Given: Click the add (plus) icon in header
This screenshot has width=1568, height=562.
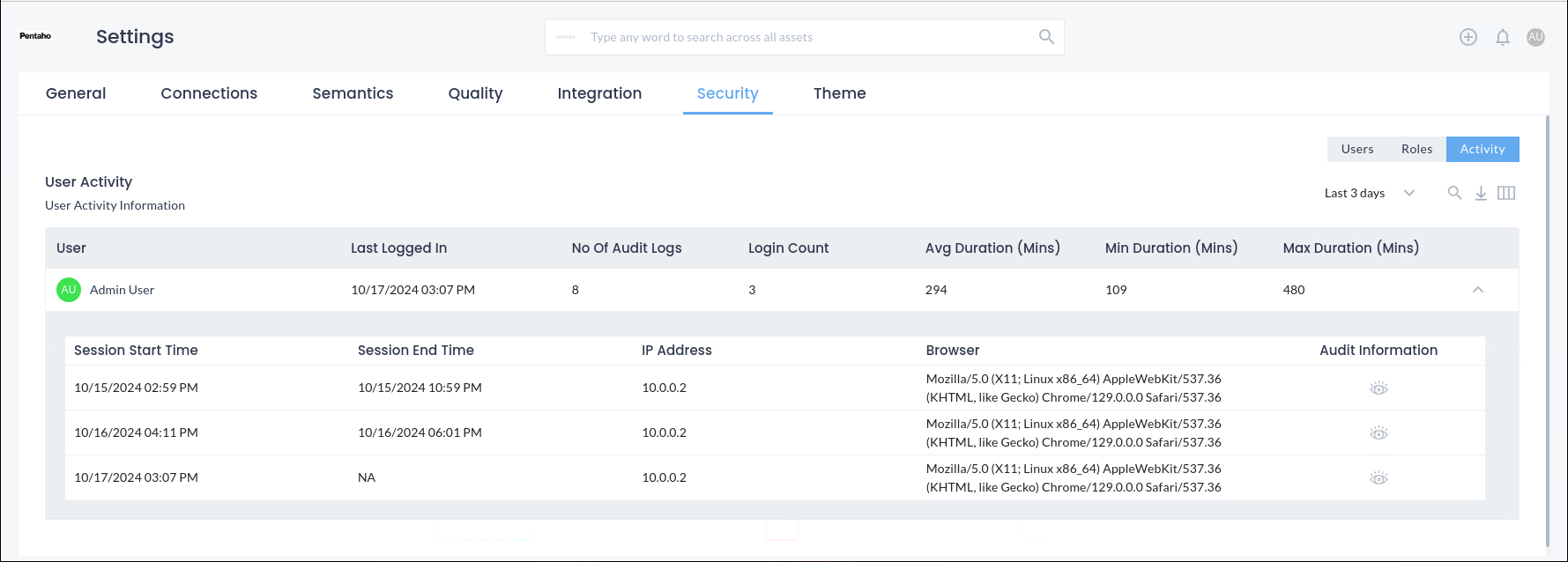Looking at the screenshot, I should pyautogui.click(x=1468, y=37).
